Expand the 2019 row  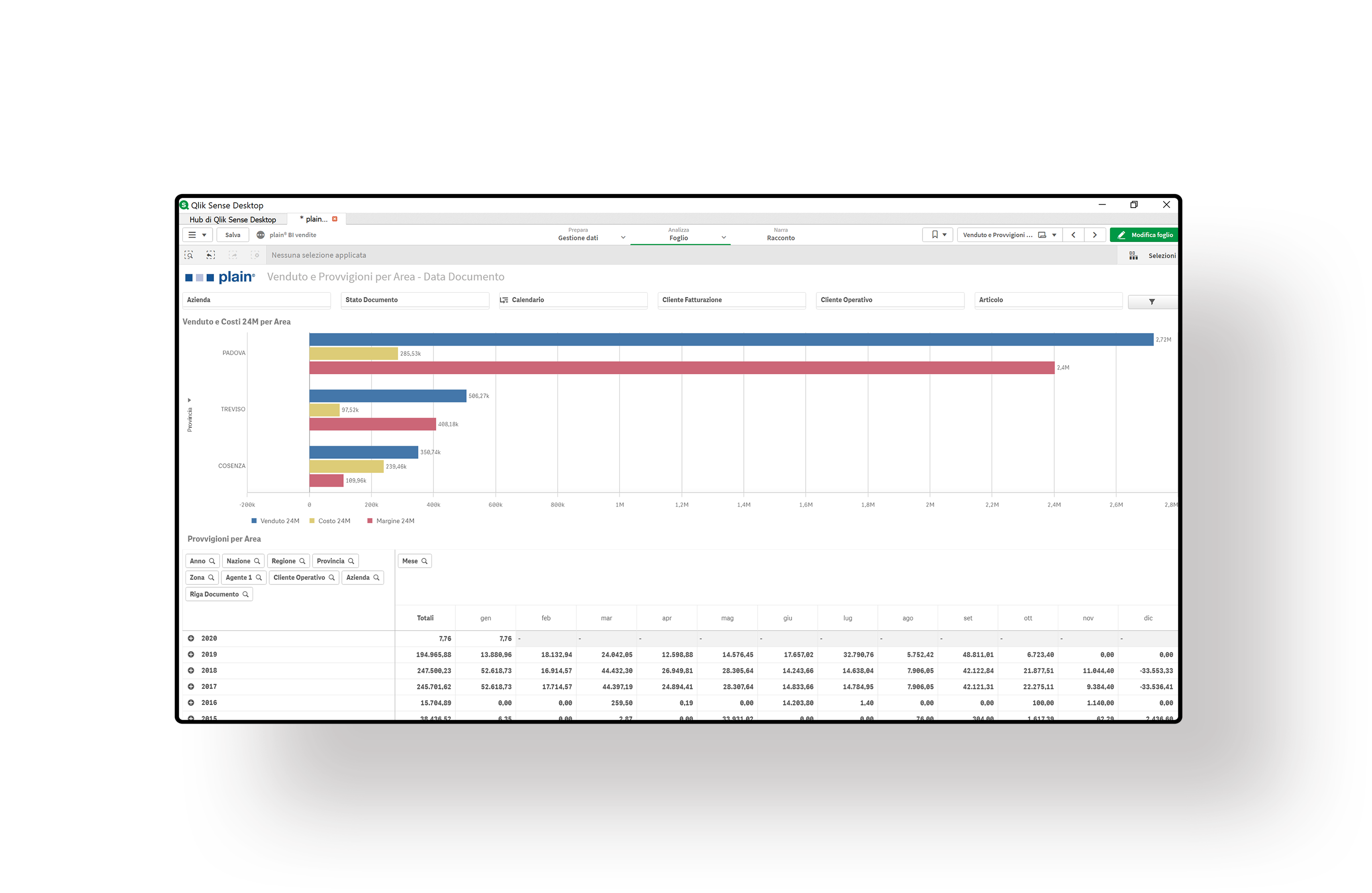click(191, 654)
